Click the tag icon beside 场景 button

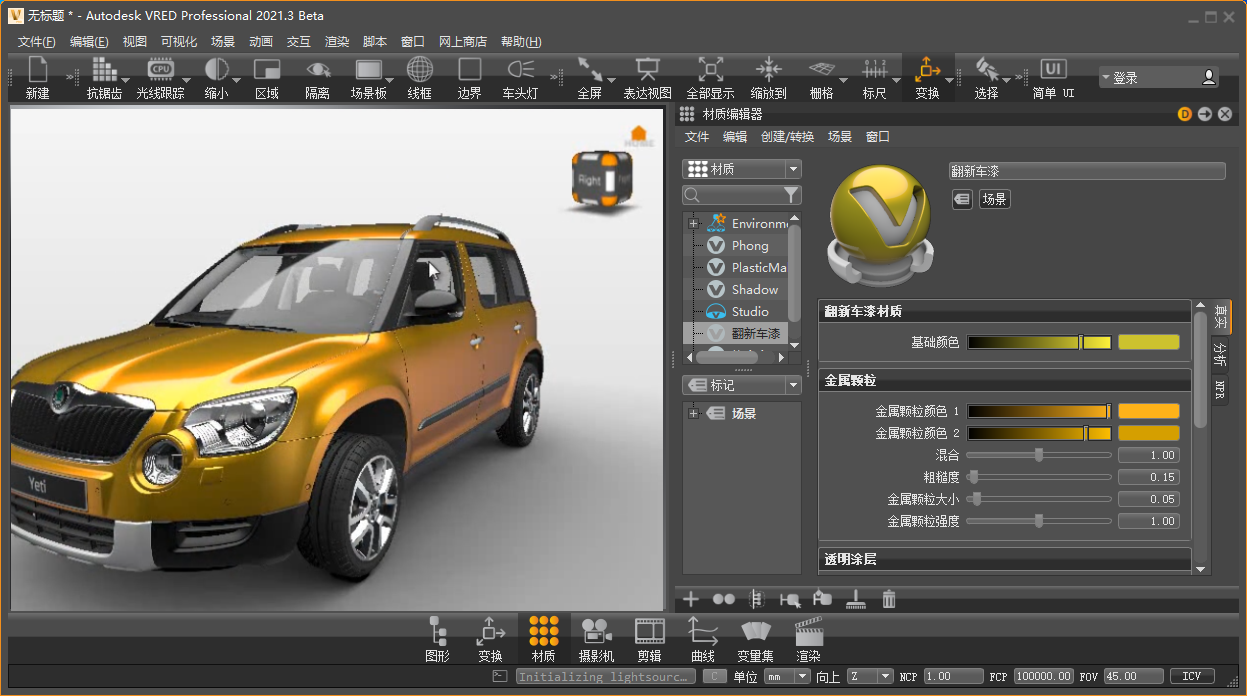[961, 199]
